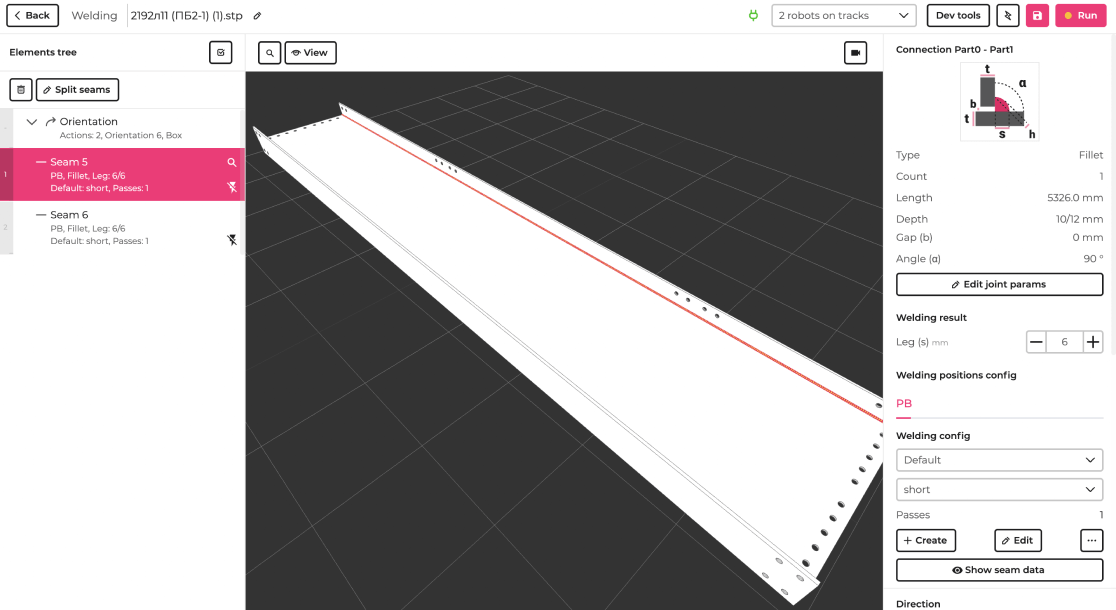Click the camera recording icon in the viewport corner
This screenshot has height=610, width=1116.
(x=855, y=52)
